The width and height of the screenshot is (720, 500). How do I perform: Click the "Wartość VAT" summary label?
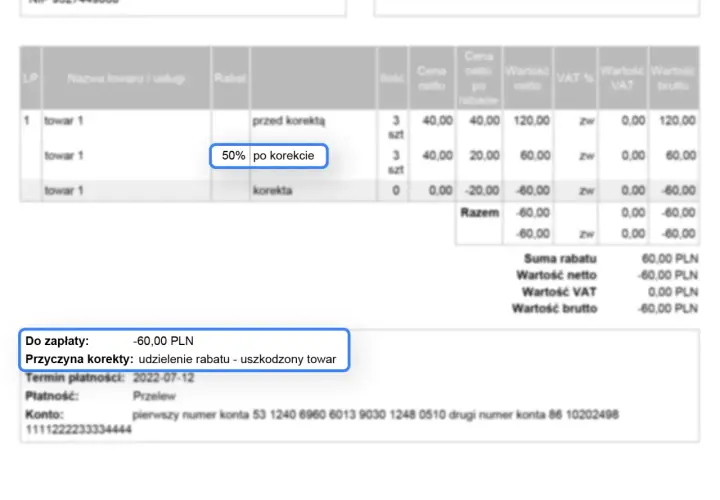click(x=559, y=292)
